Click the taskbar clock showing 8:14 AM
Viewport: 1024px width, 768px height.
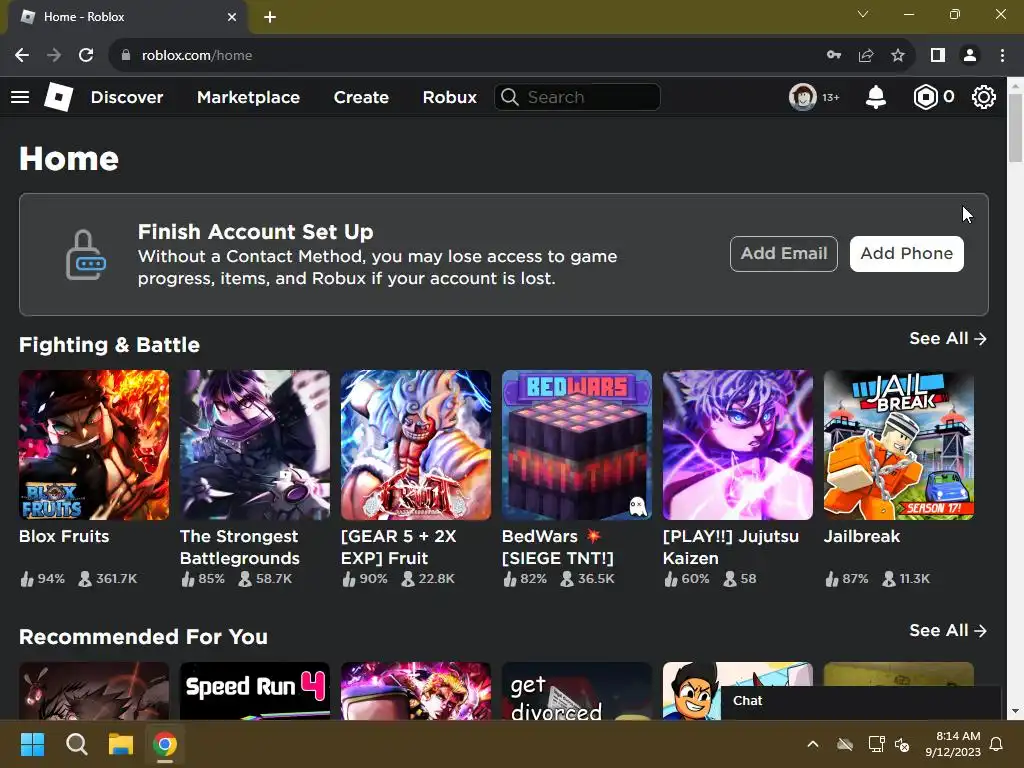tap(953, 744)
